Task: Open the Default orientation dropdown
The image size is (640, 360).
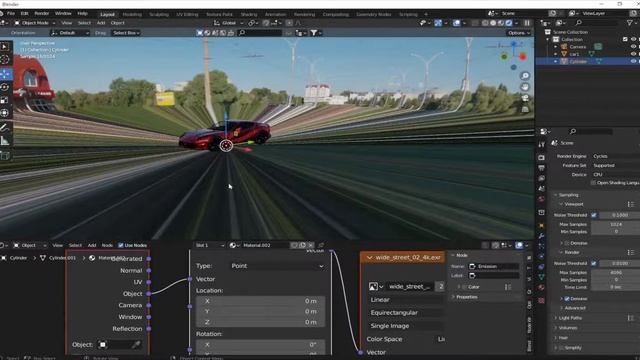Action: 69,33
